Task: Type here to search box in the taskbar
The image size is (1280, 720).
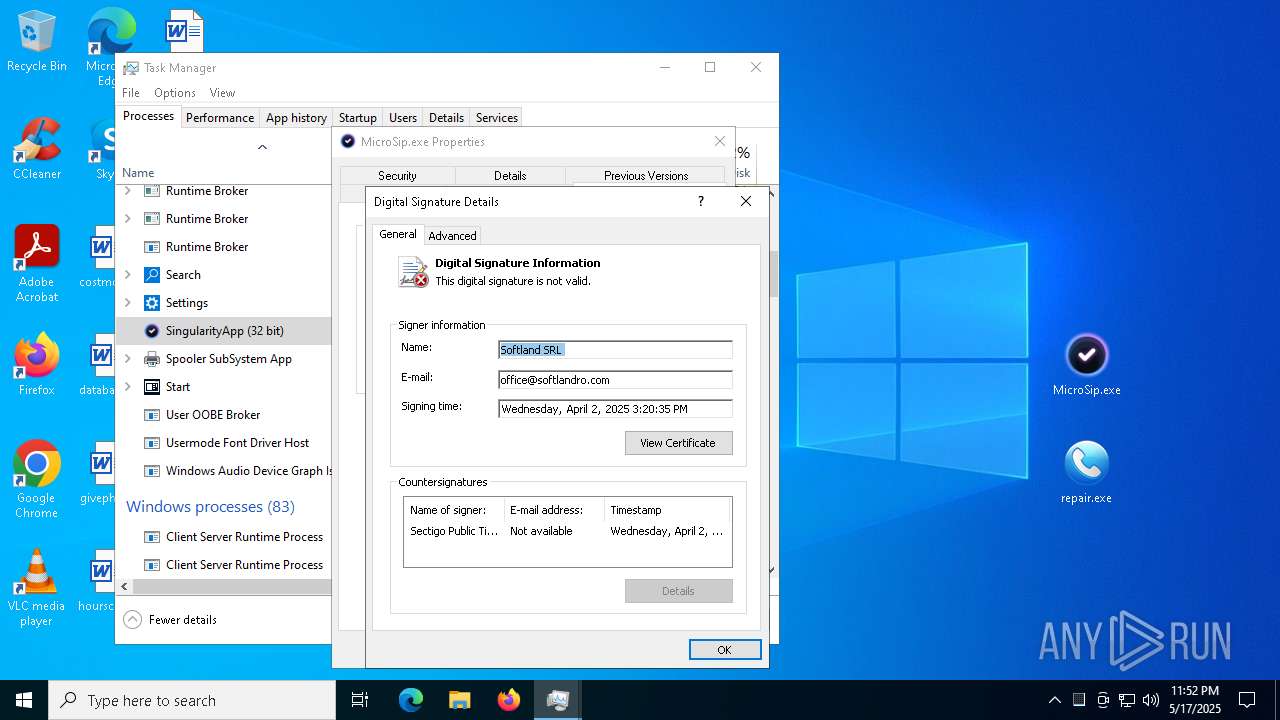Action: click(192, 700)
